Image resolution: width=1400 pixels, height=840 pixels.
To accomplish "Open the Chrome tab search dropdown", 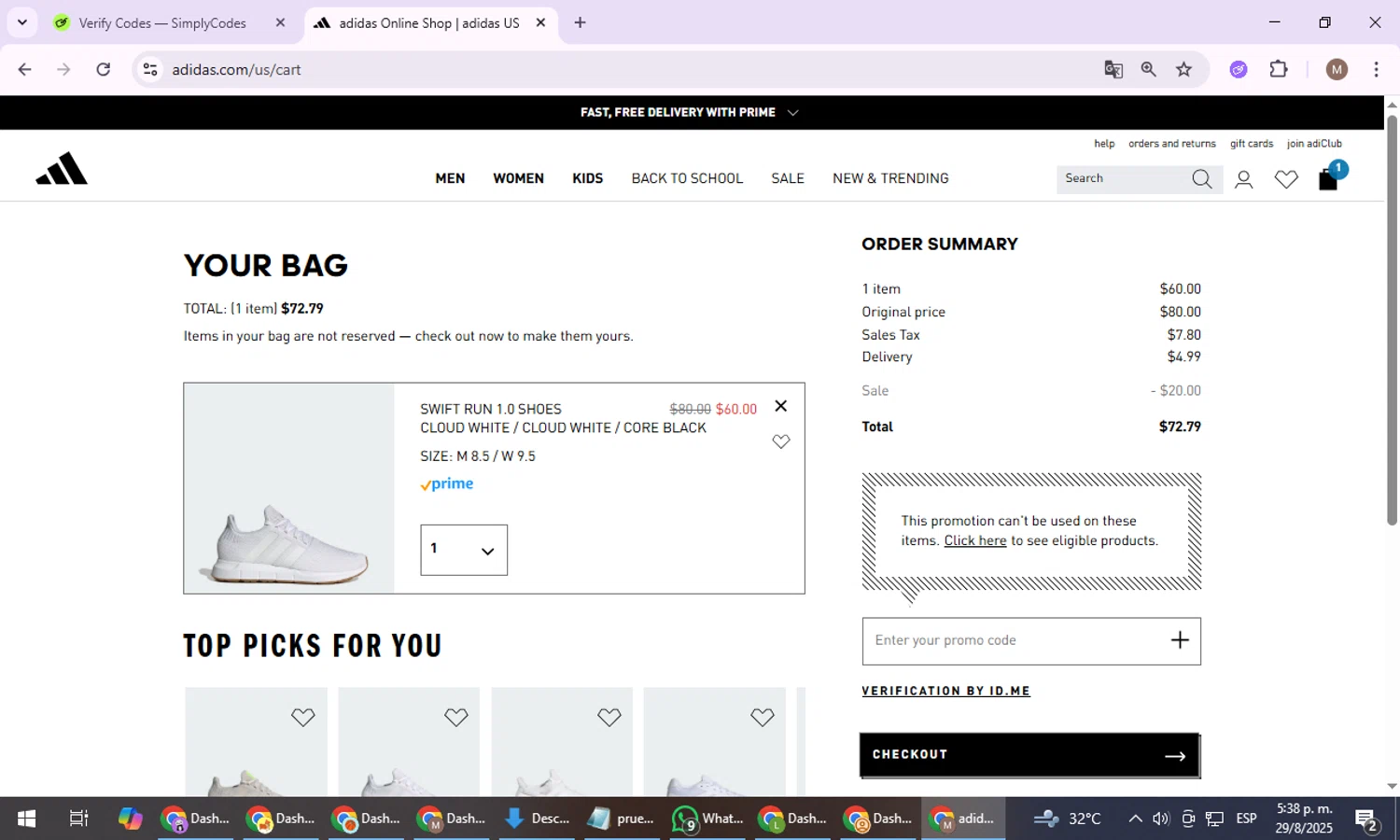I will 22,22.
